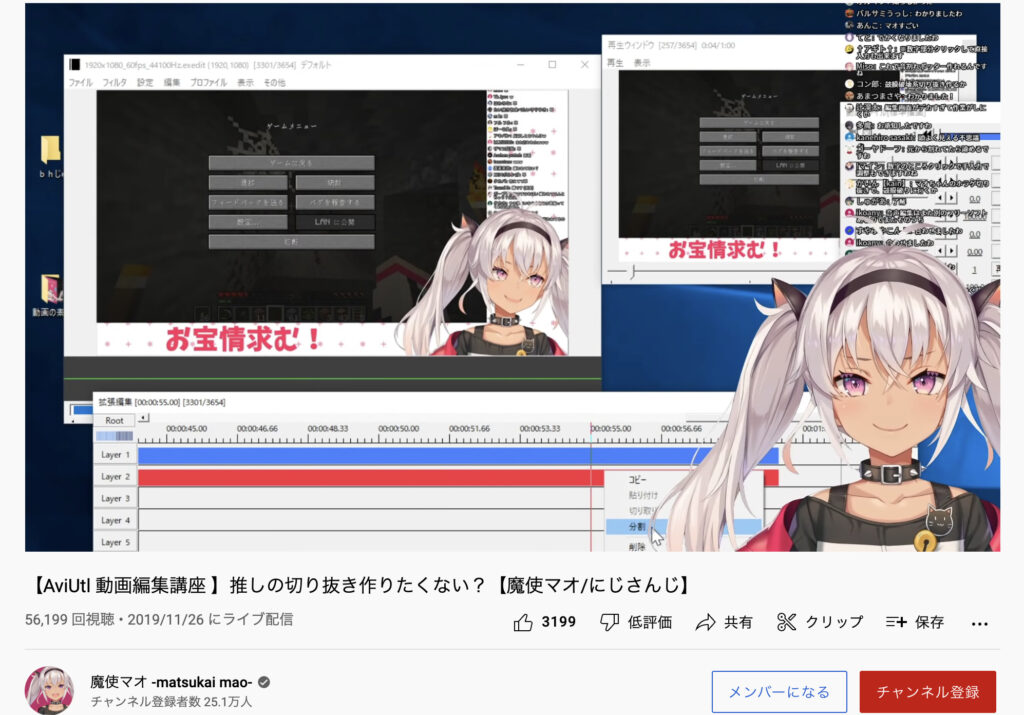This screenshot has height=715, width=1024.
Task: Click the thumbs-down 低評価 icon
Action: [609, 622]
